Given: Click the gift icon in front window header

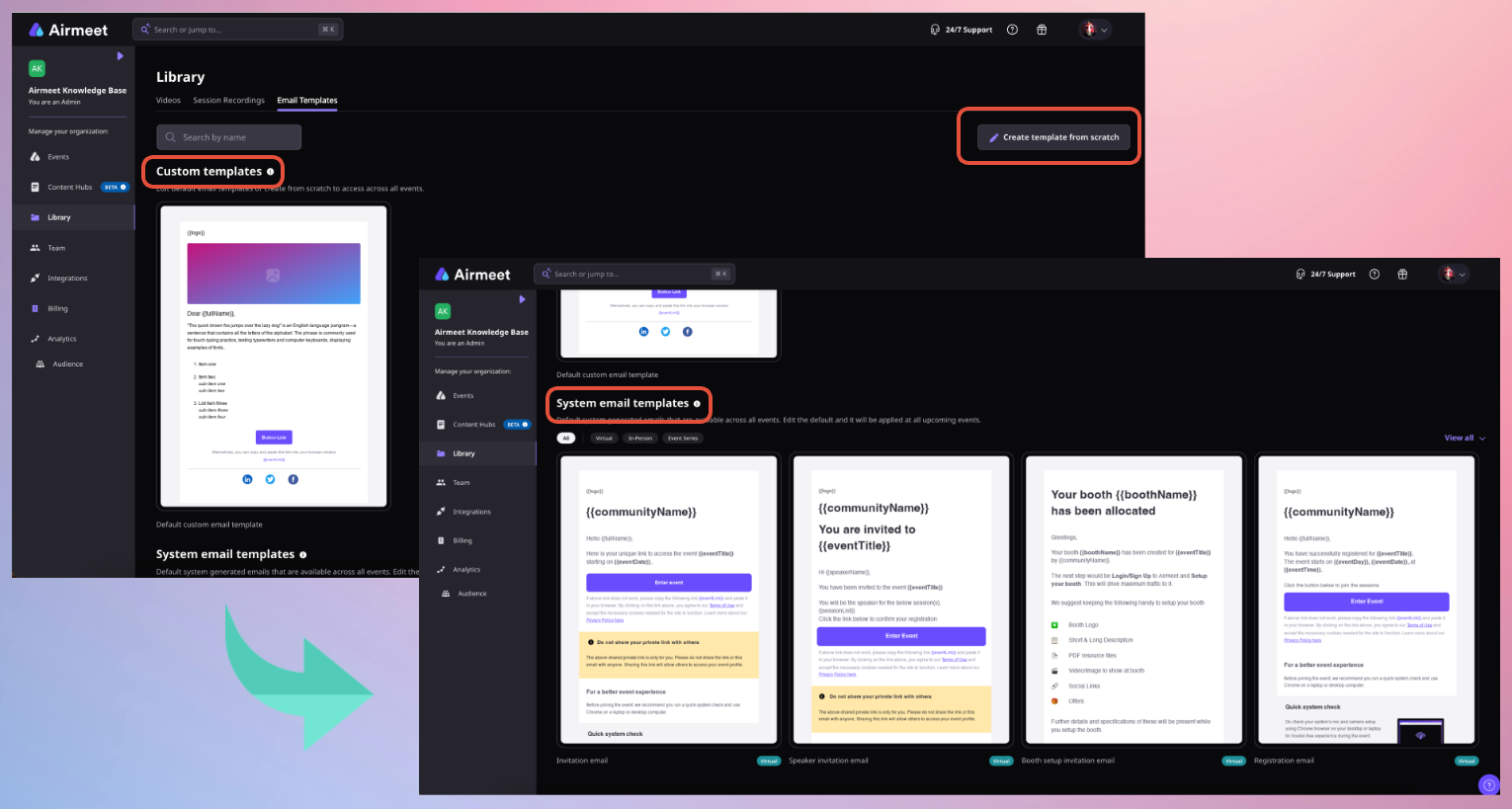Looking at the screenshot, I should (1402, 275).
